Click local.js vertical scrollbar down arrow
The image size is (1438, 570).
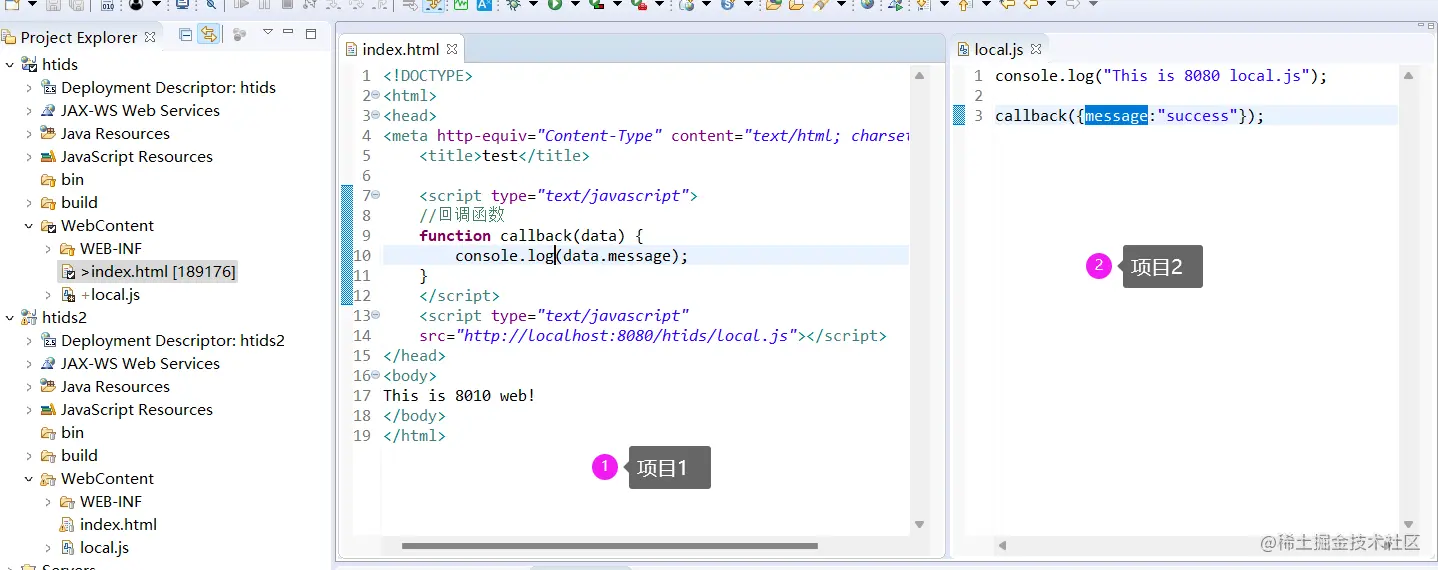[1408, 525]
